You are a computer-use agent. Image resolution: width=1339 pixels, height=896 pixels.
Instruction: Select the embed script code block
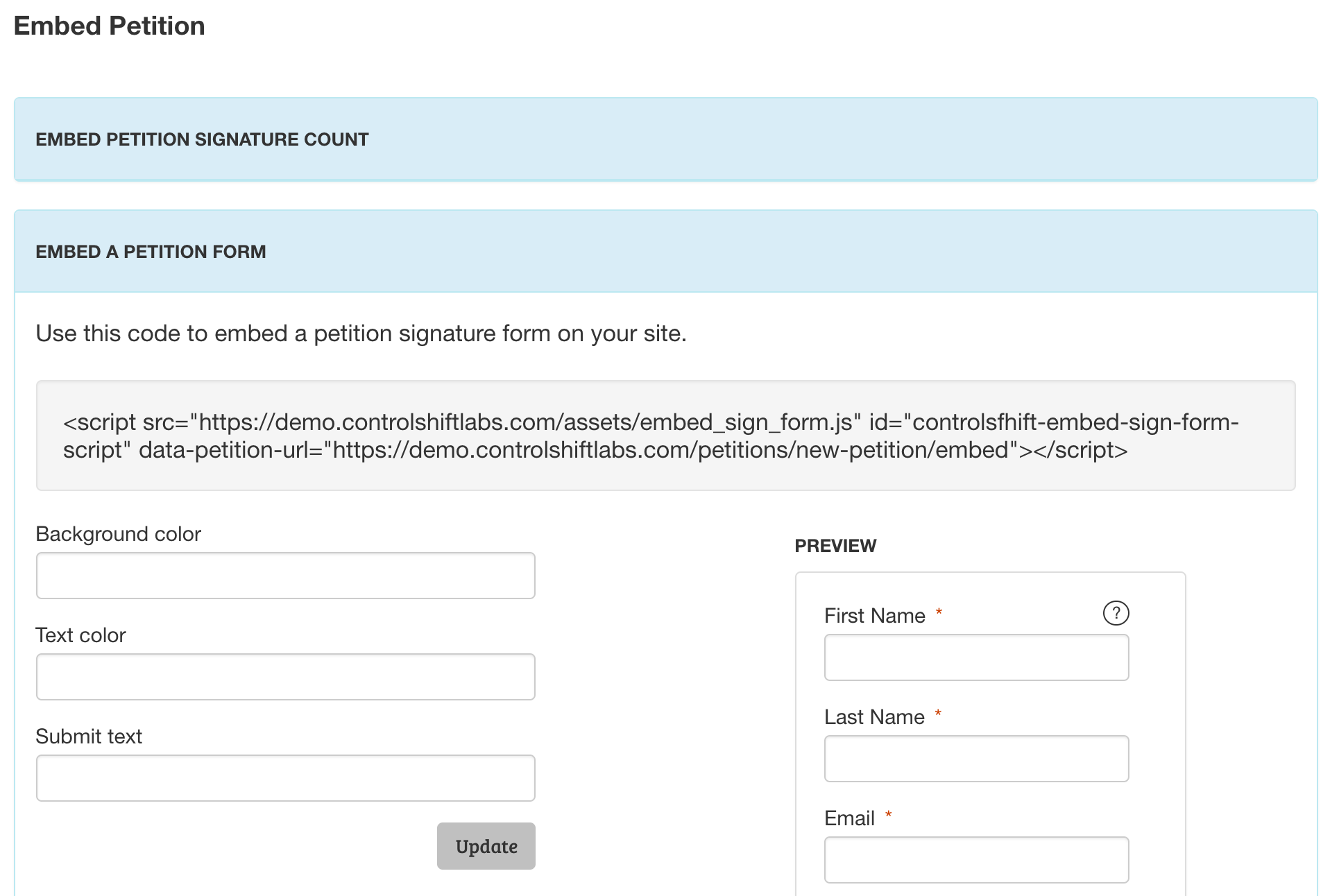pos(665,436)
